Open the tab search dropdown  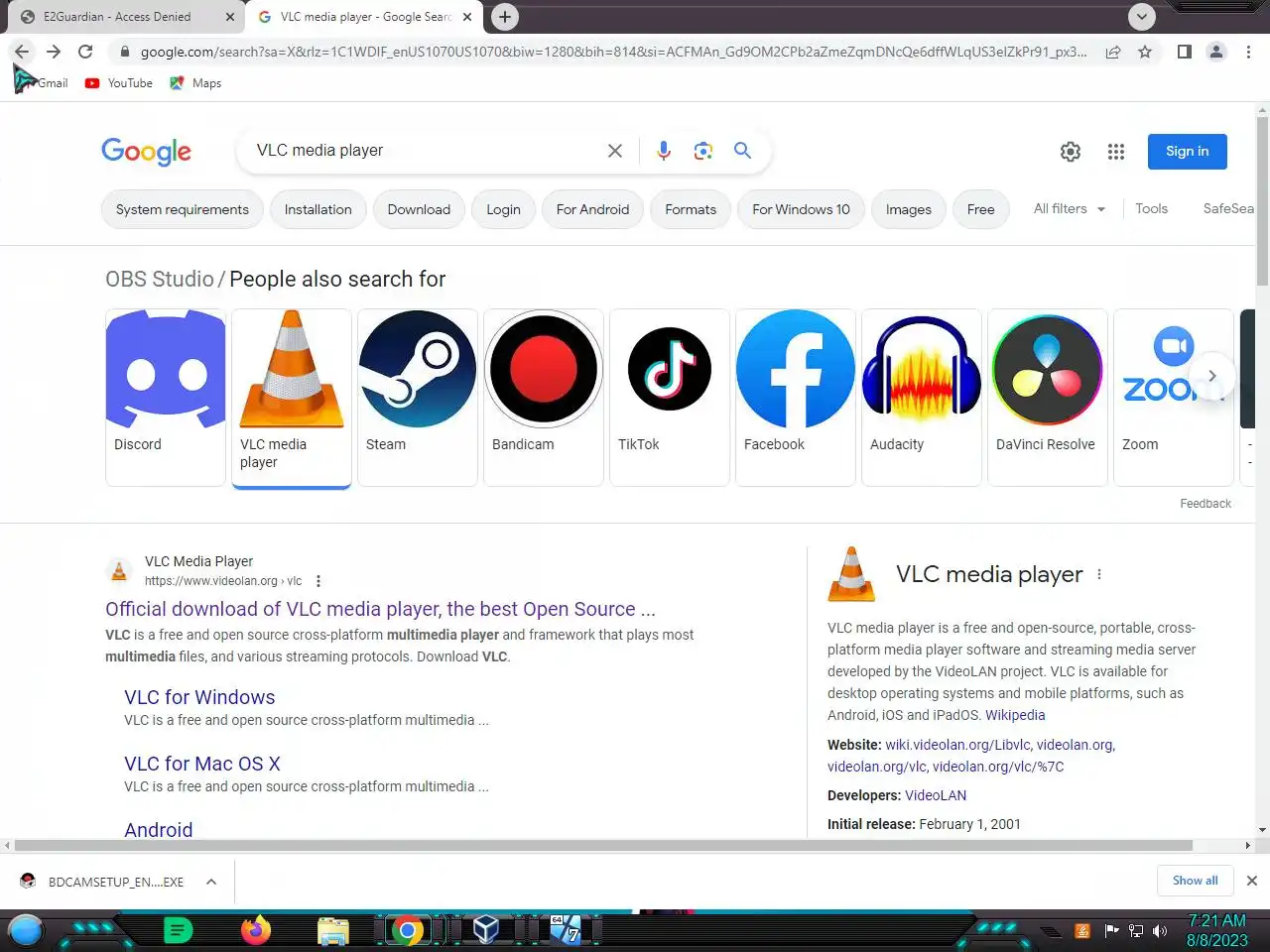tap(1142, 17)
